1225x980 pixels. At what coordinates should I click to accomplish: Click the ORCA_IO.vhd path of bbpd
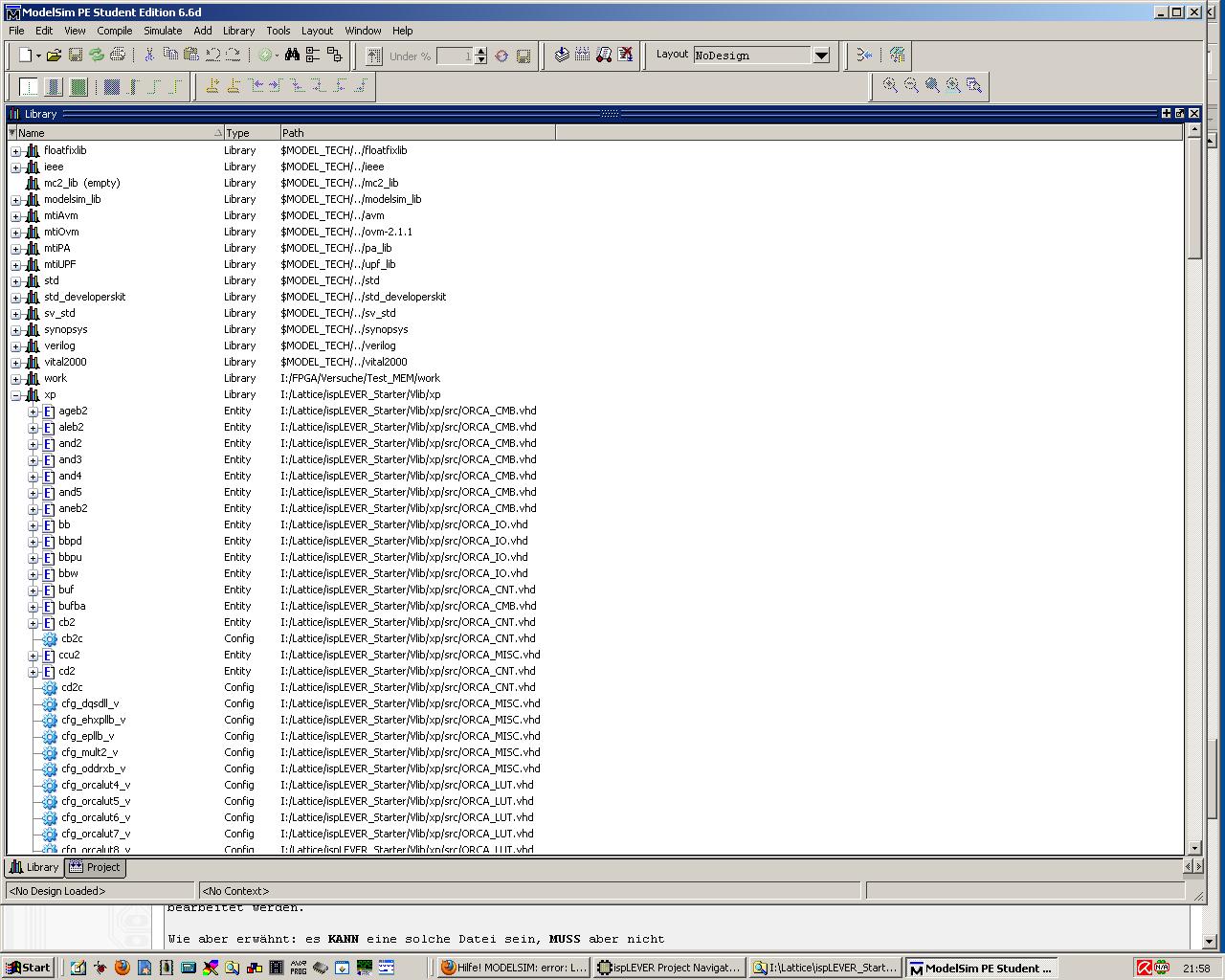click(404, 541)
